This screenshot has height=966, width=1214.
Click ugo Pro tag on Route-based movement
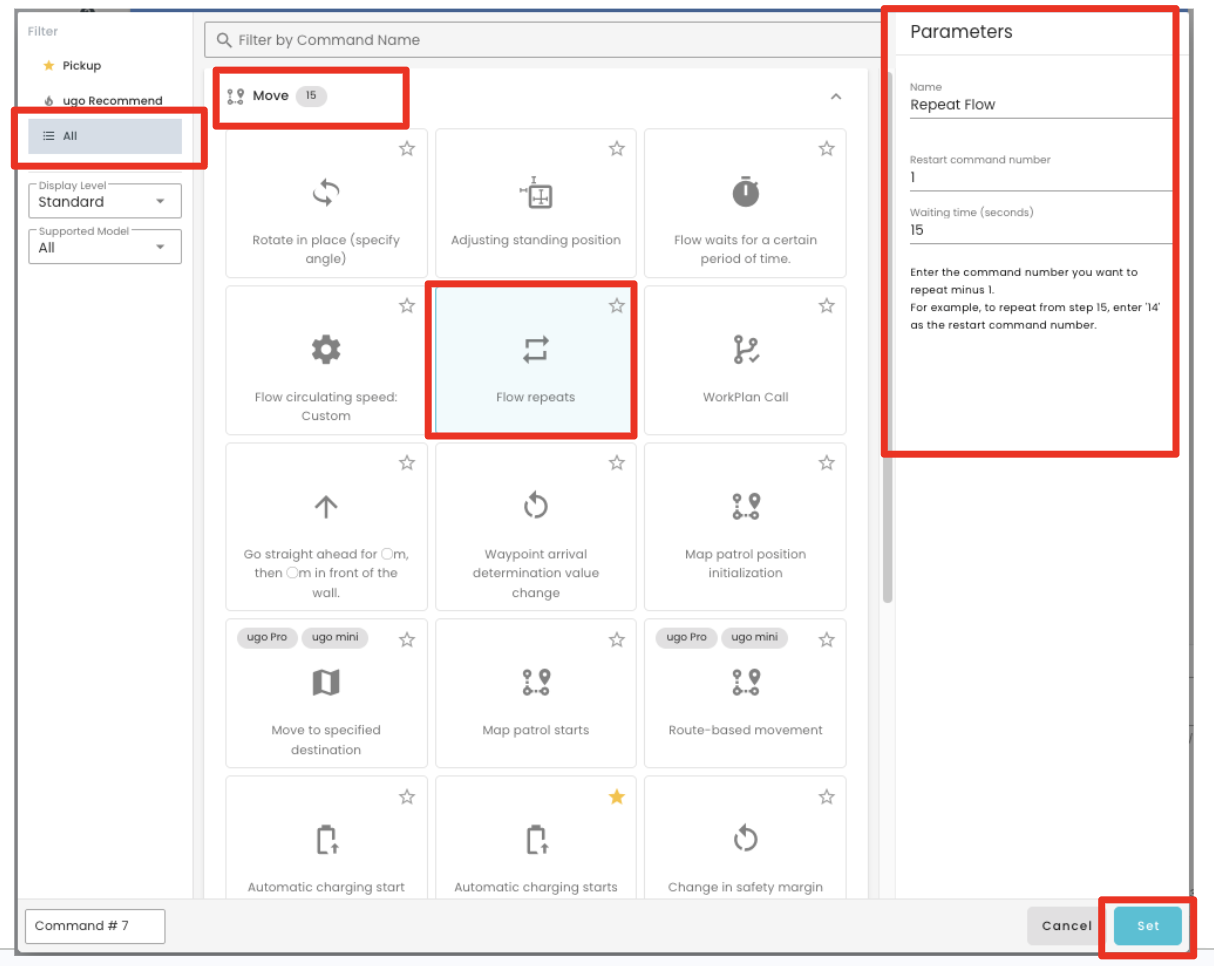pyautogui.click(x=686, y=637)
